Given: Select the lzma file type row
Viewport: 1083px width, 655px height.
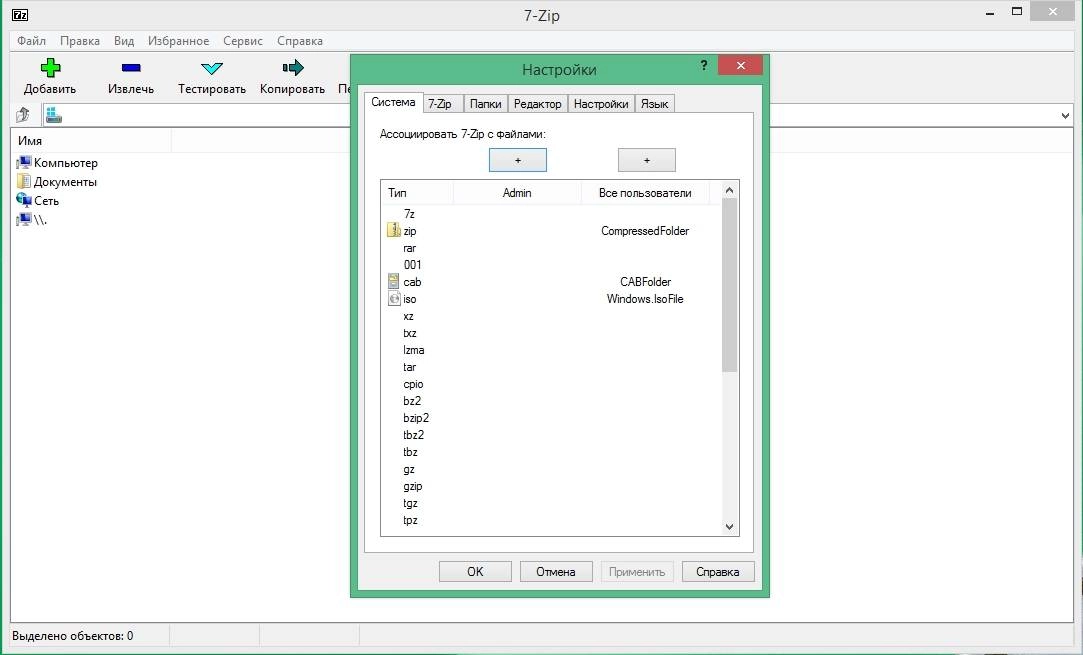Looking at the screenshot, I should click(x=551, y=350).
